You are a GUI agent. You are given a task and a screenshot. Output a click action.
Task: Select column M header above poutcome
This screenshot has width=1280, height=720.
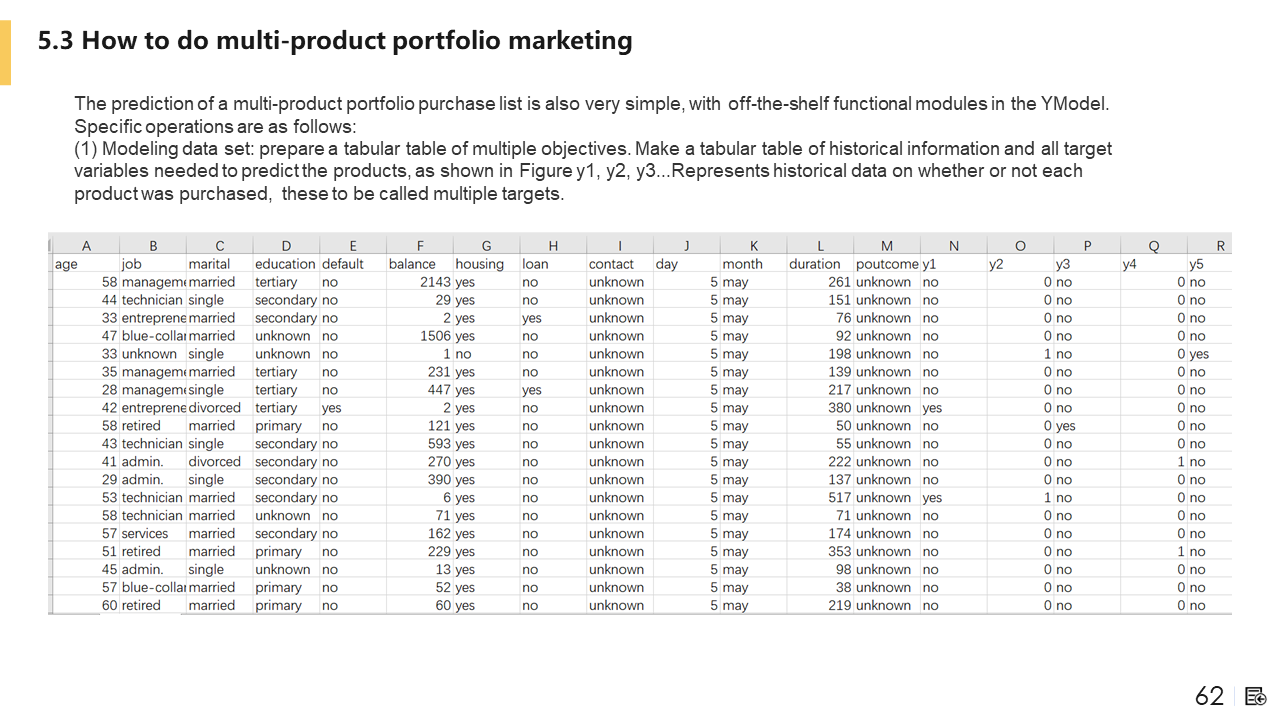(x=887, y=246)
